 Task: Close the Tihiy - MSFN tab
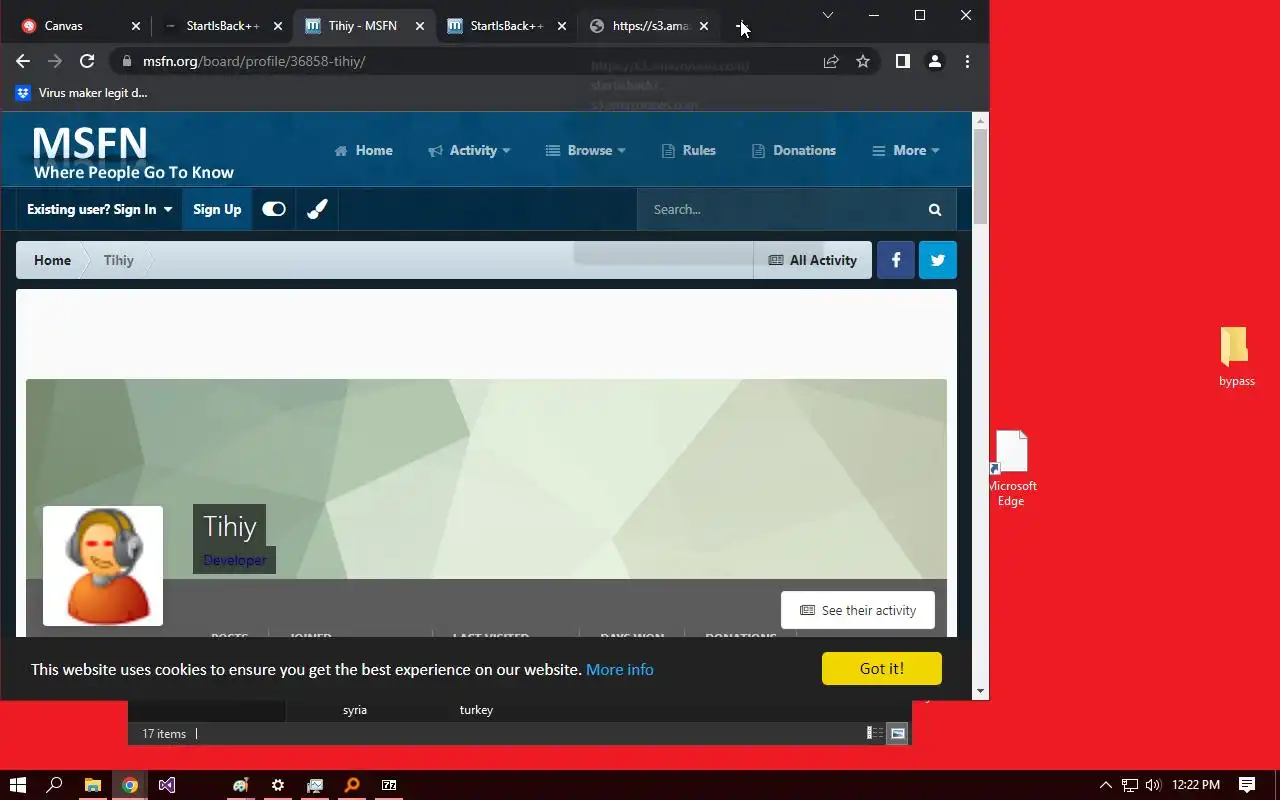click(x=420, y=26)
